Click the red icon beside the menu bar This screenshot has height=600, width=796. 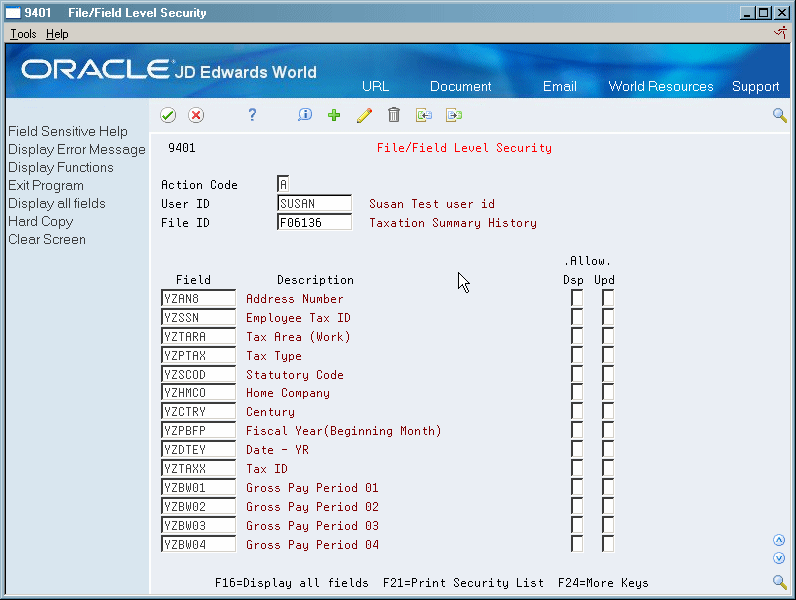pyautogui.click(x=780, y=34)
